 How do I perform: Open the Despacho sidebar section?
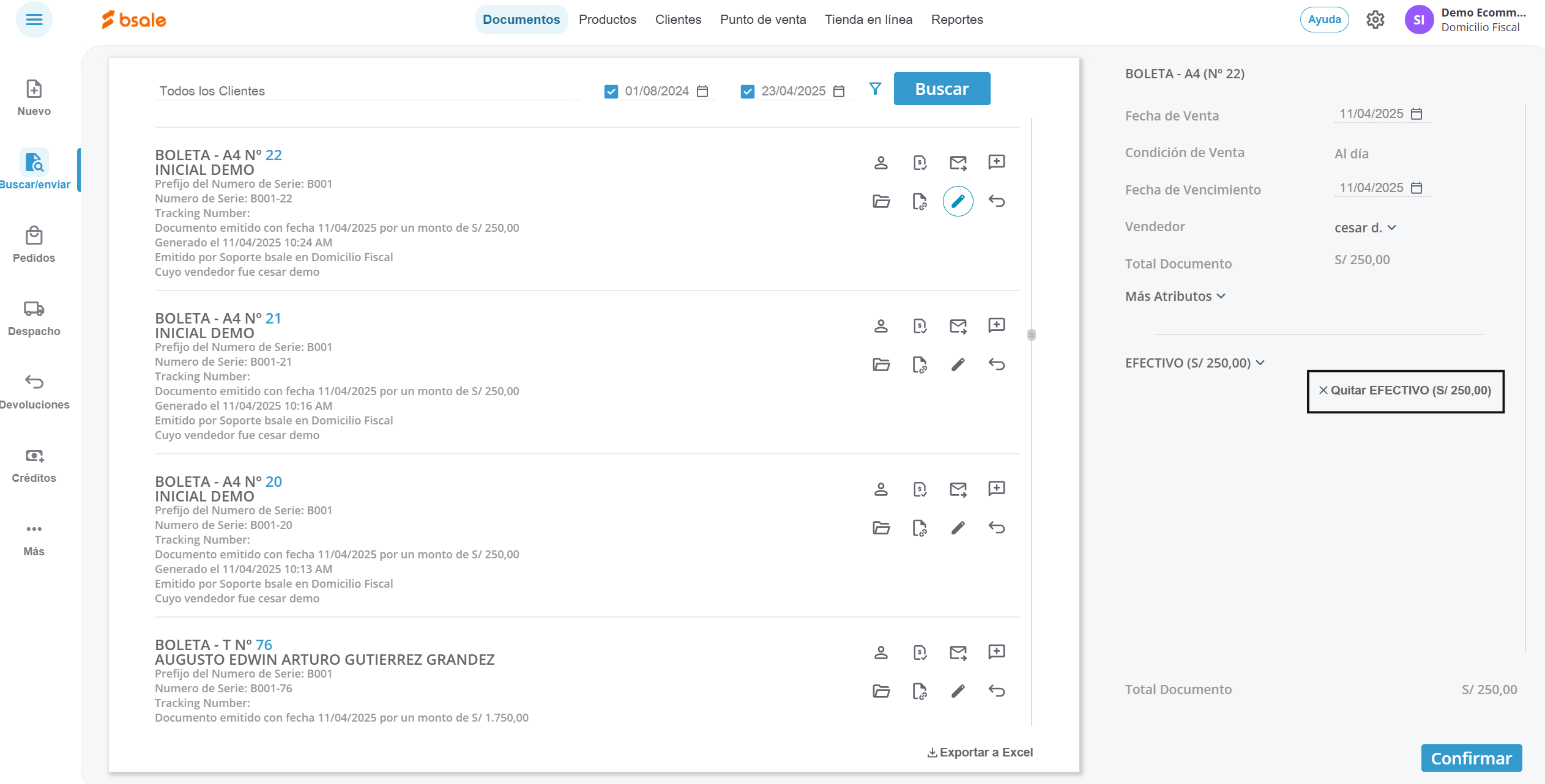pos(34,318)
